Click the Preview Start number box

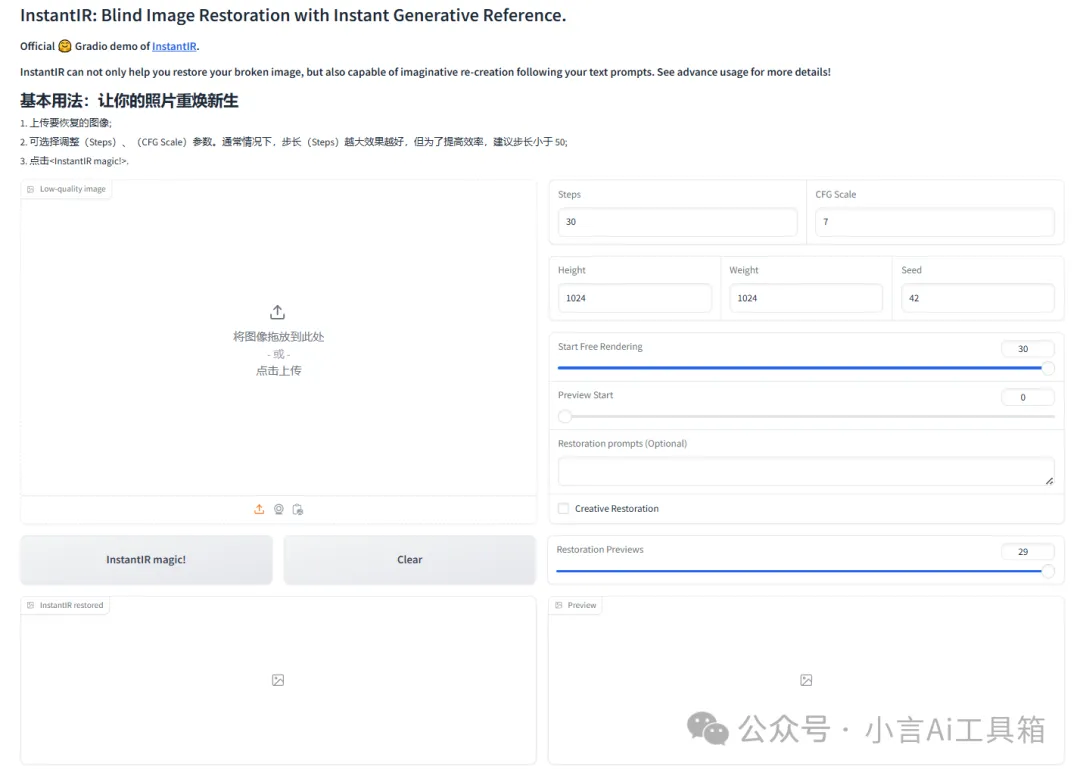(1028, 397)
